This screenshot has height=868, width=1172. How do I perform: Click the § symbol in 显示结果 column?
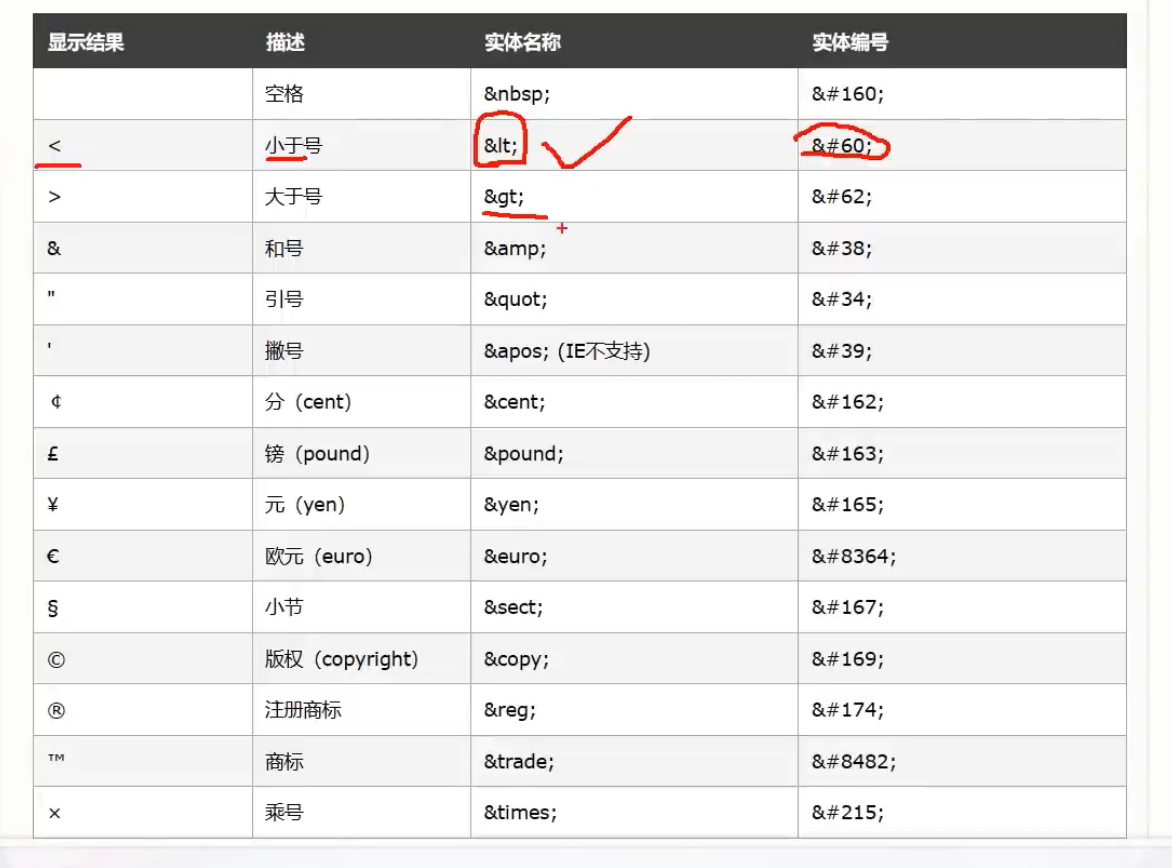point(52,609)
